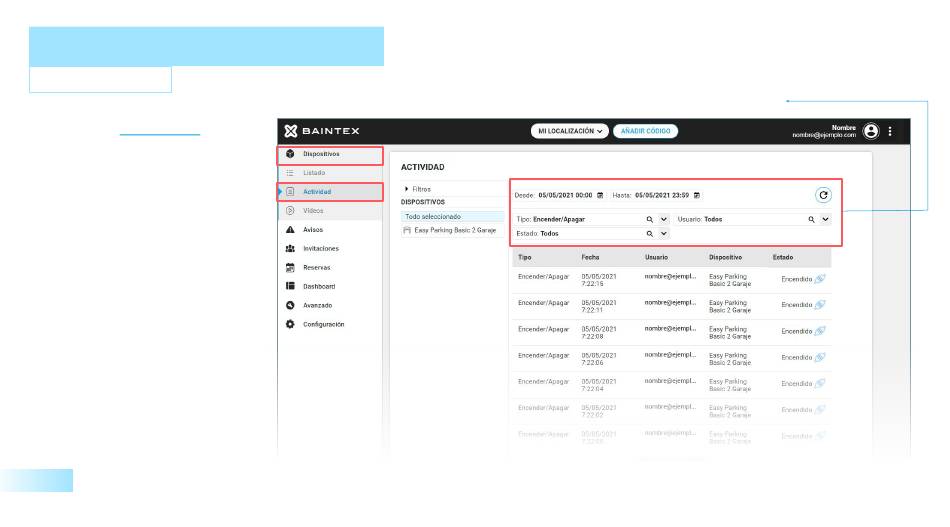
Task: Go to Reservas in the sidebar
Action: point(317,268)
